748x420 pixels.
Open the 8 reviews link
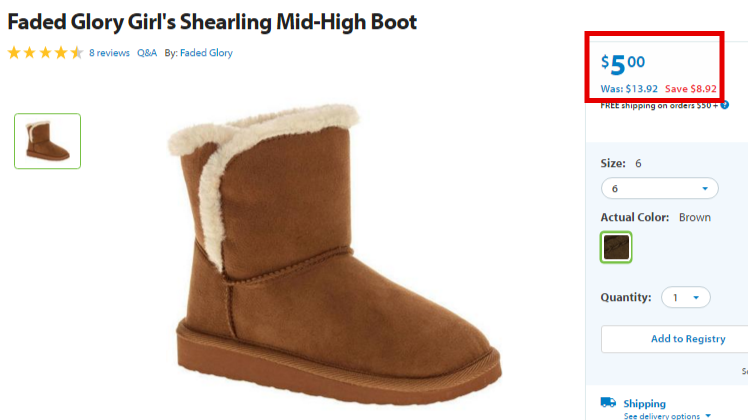(x=109, y=53)
